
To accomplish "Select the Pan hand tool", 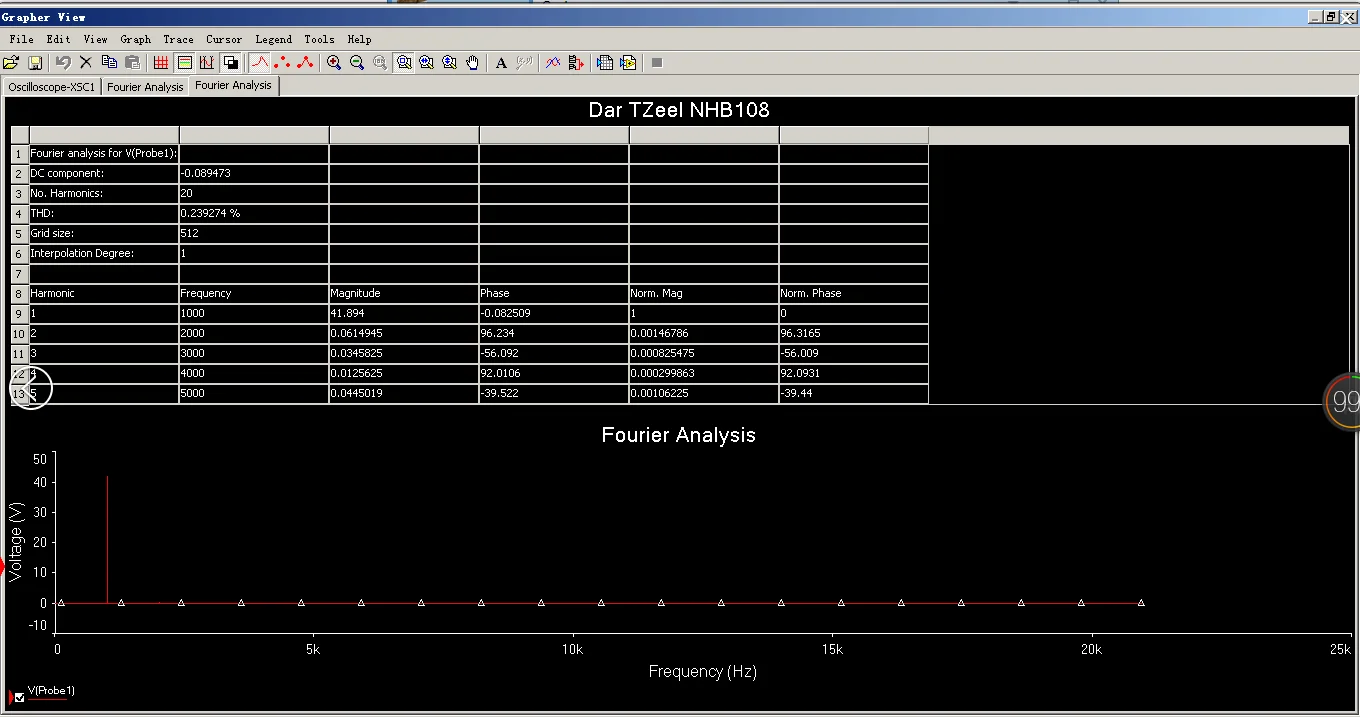I will point(472,62).
